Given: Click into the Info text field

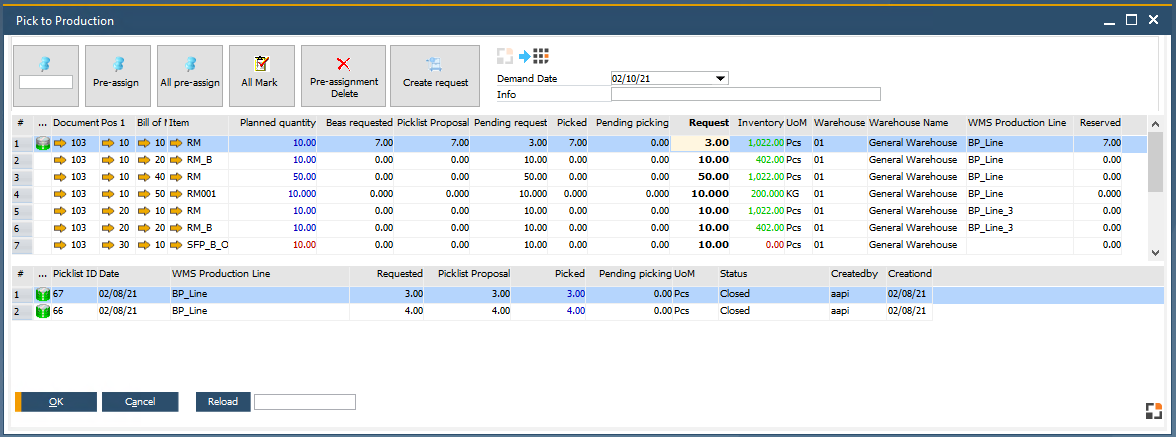Looking at the screenshot, I should (x=745, y=95).
